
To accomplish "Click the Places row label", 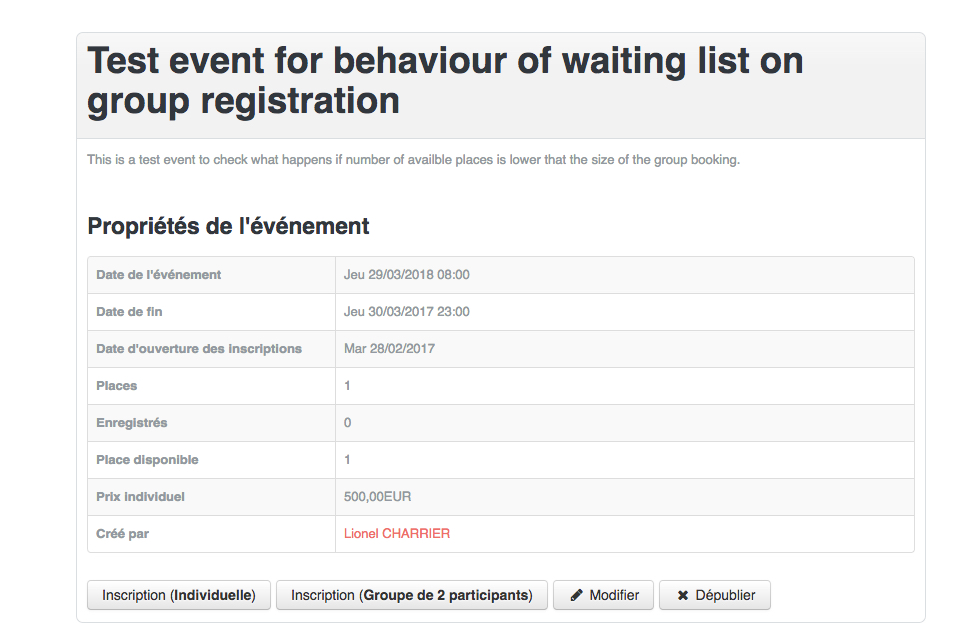I will (x=117, y=386).
